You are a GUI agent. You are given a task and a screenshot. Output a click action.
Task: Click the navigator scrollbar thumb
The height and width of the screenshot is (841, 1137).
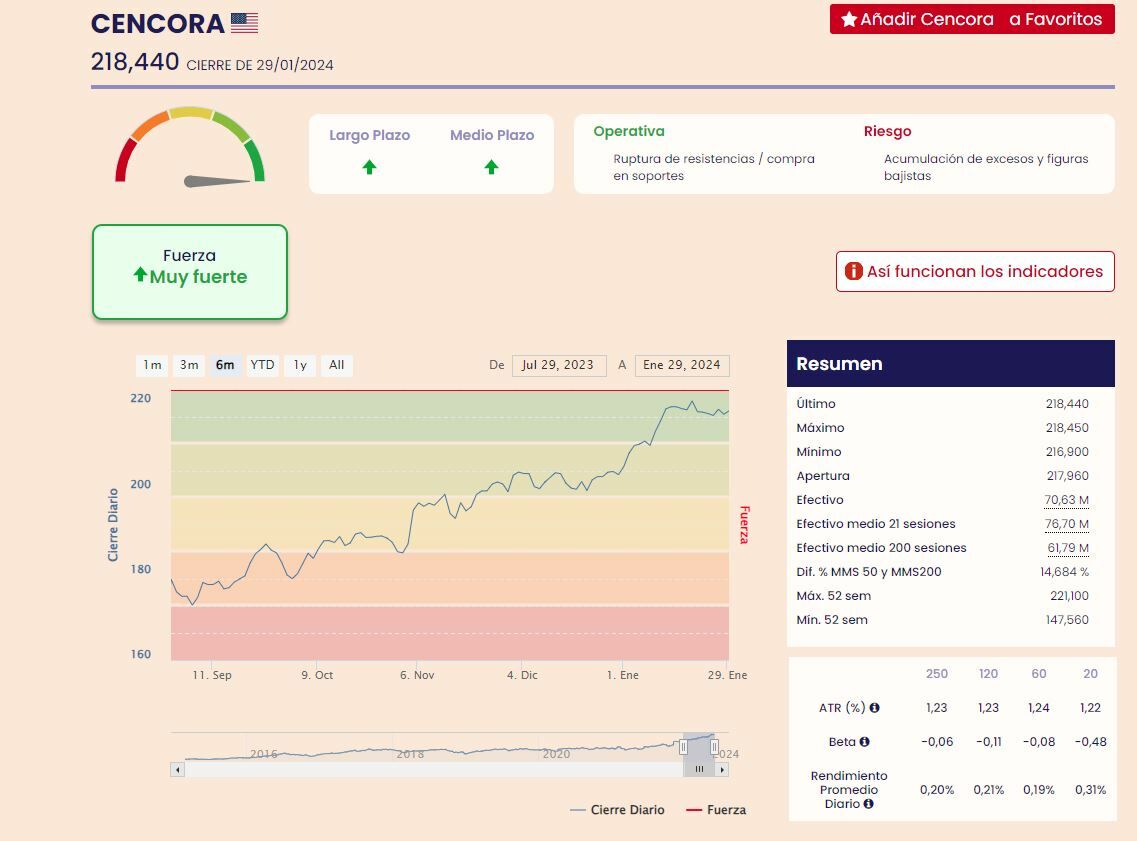(699, 769)
